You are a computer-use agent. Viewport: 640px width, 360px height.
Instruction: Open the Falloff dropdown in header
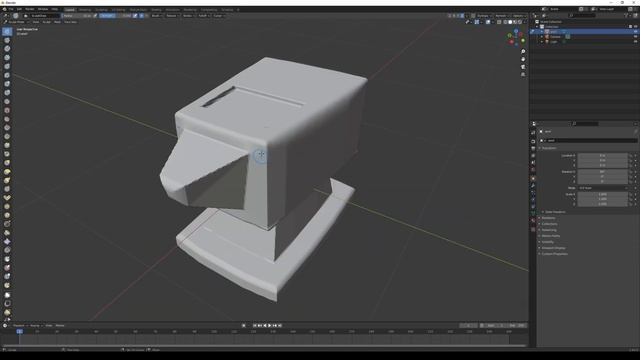203,16
